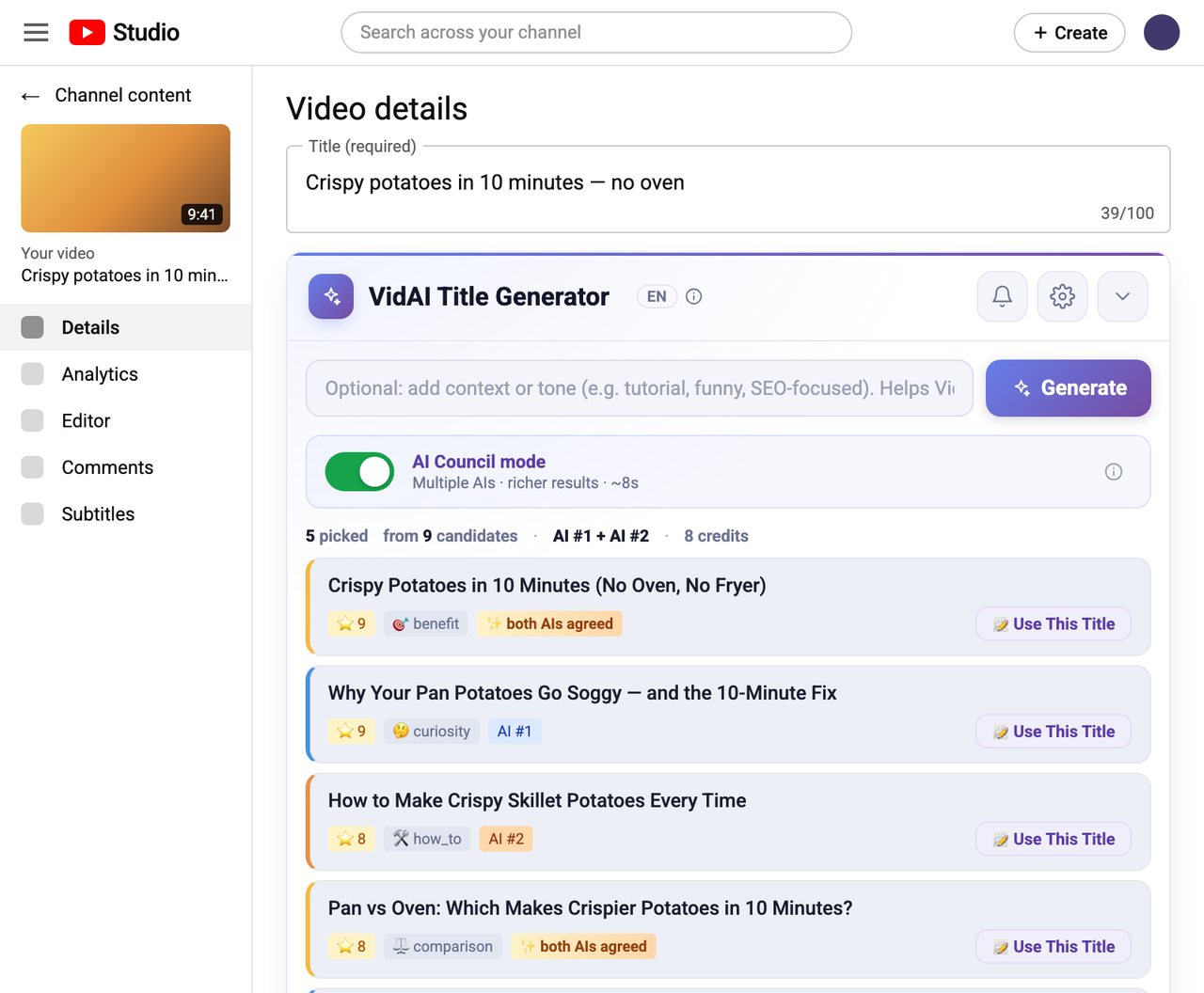Open the Details sidebar item
Viewport: 1204px width, 993px height.
(126, 327)
